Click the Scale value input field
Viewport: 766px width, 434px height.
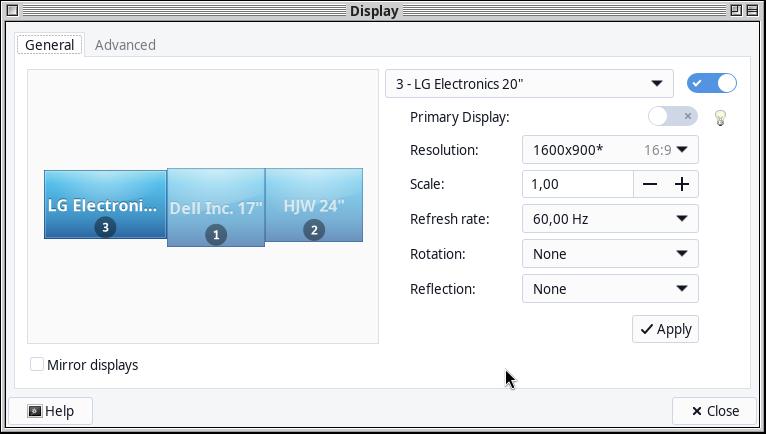click(578, 184)
